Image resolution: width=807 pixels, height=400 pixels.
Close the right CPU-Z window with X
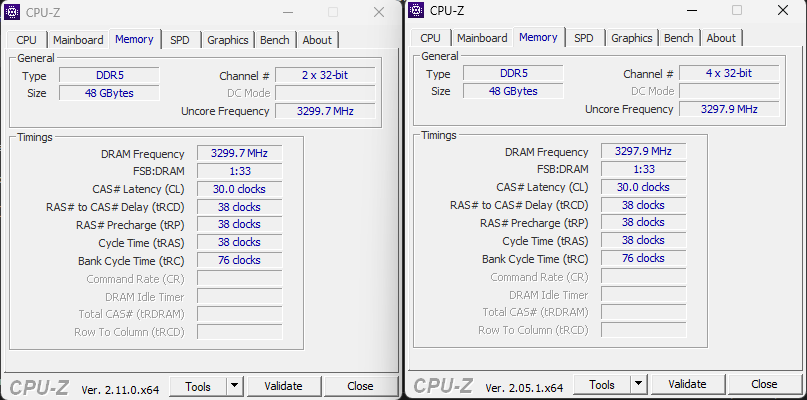[x=783, y=10]
